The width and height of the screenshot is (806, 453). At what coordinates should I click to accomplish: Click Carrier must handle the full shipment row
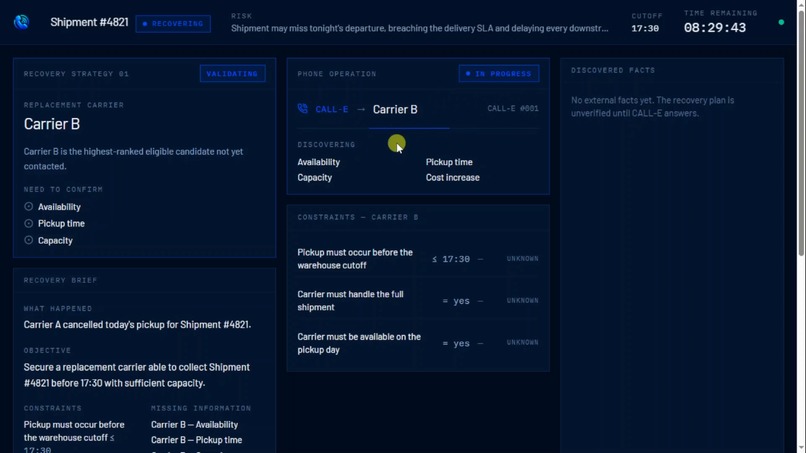(418, 301)
